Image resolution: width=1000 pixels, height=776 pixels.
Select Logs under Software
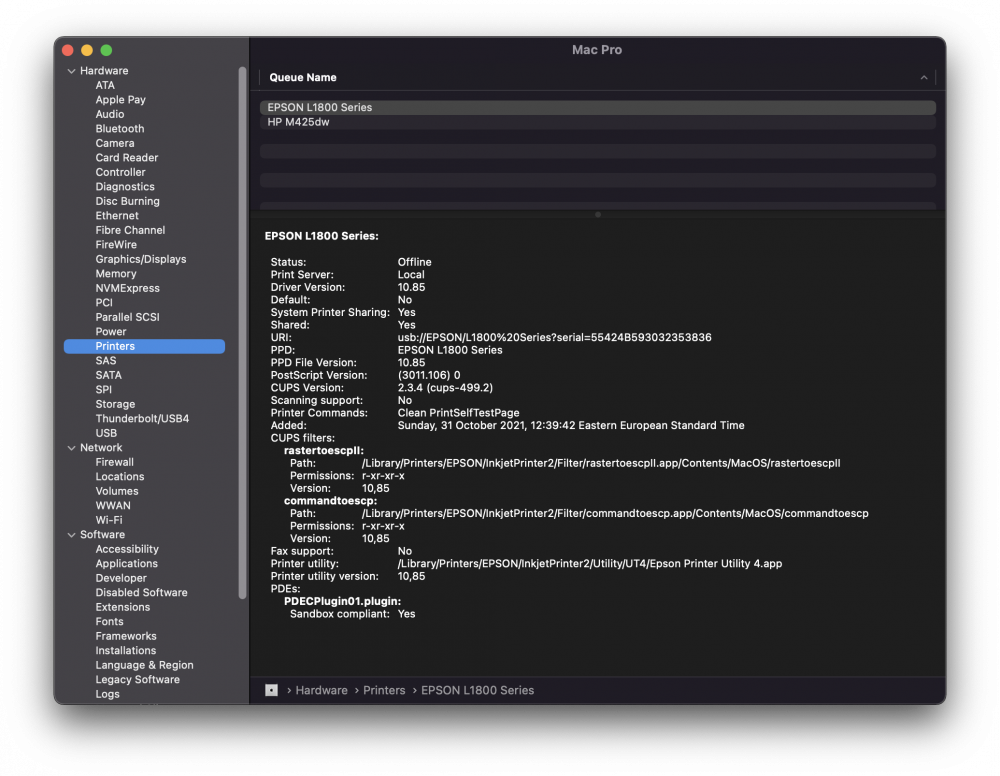pyautogui.click(x=107, y=694)
